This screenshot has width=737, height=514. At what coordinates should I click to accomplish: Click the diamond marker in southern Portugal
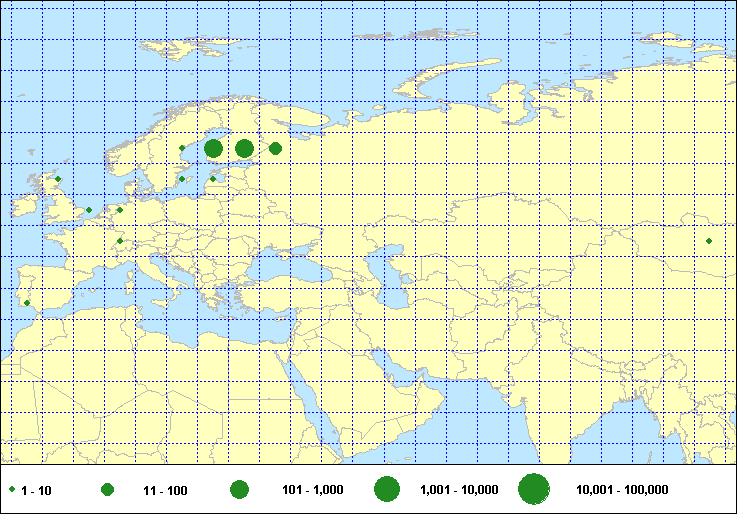(27, 302)
